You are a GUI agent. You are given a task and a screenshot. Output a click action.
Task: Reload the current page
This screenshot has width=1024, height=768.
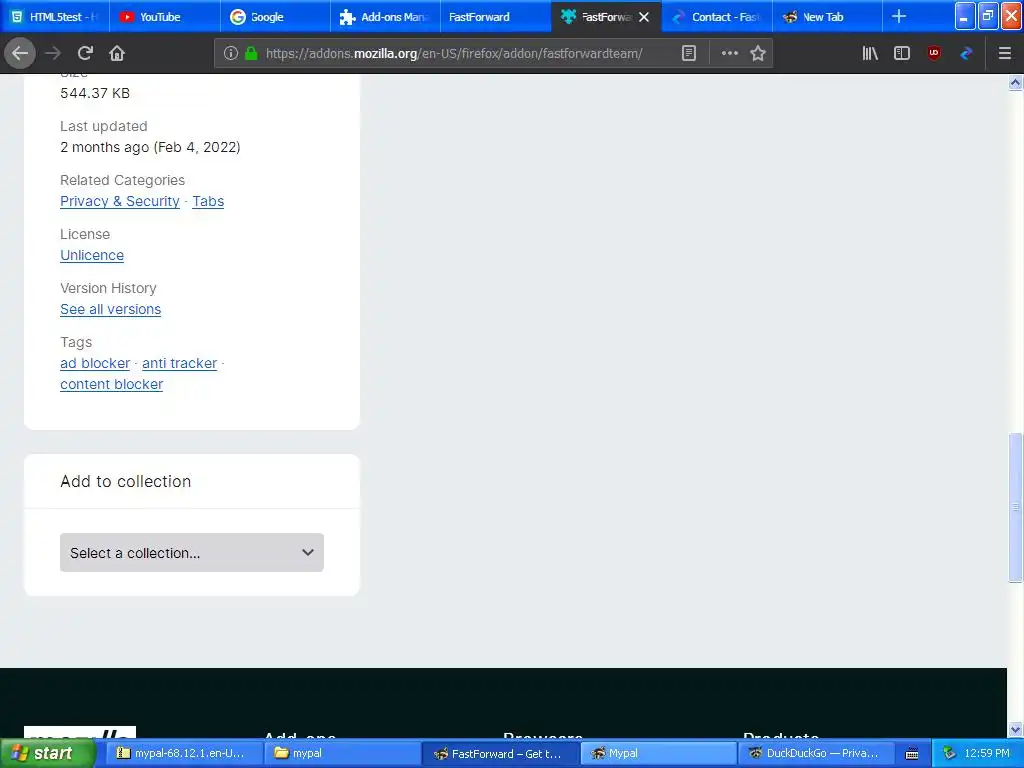point(85,54)
